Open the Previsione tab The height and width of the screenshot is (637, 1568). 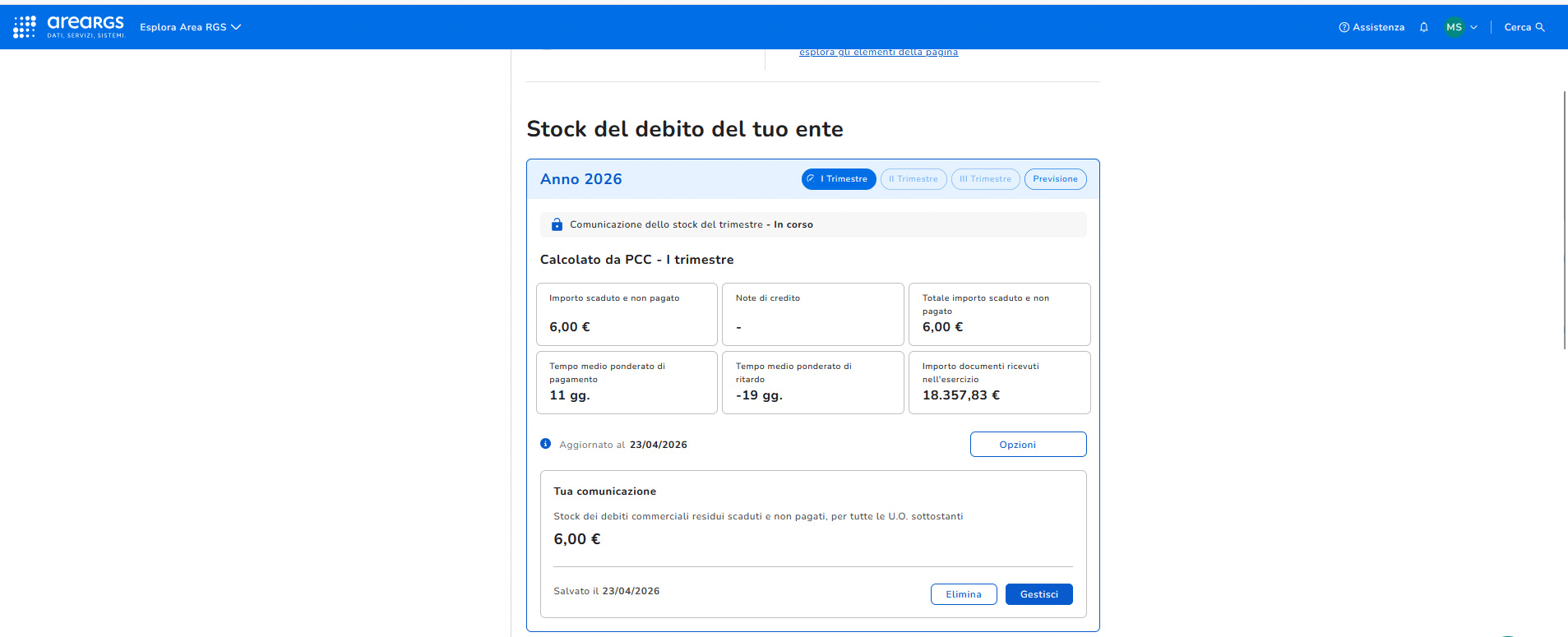[x=1055, y=179]
